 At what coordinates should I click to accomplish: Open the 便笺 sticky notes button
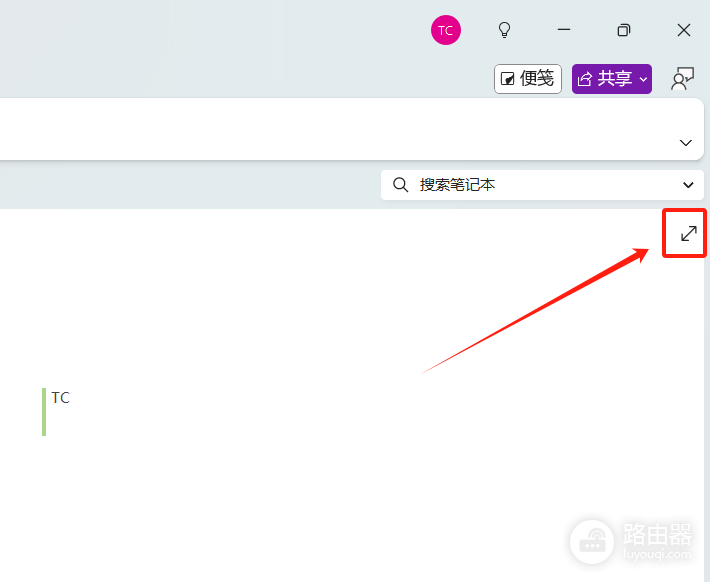tap(528, 79)
